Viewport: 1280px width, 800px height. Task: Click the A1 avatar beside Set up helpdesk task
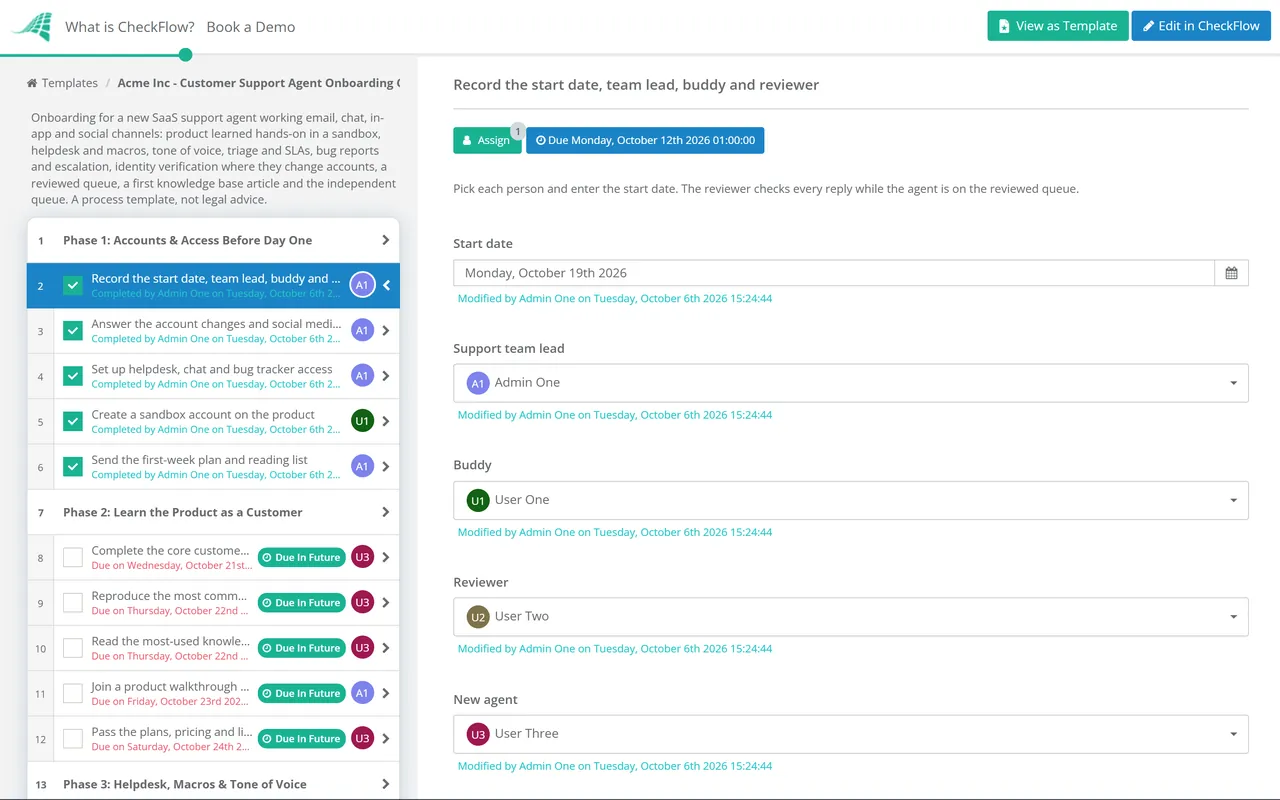coord(362,376)
